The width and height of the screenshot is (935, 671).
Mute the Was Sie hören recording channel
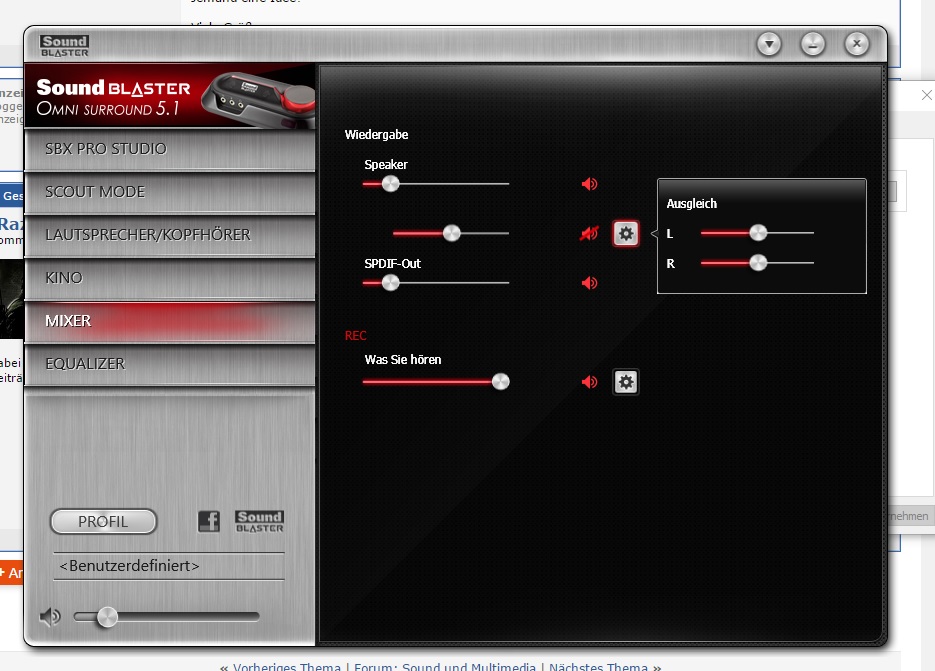[589, 382]
